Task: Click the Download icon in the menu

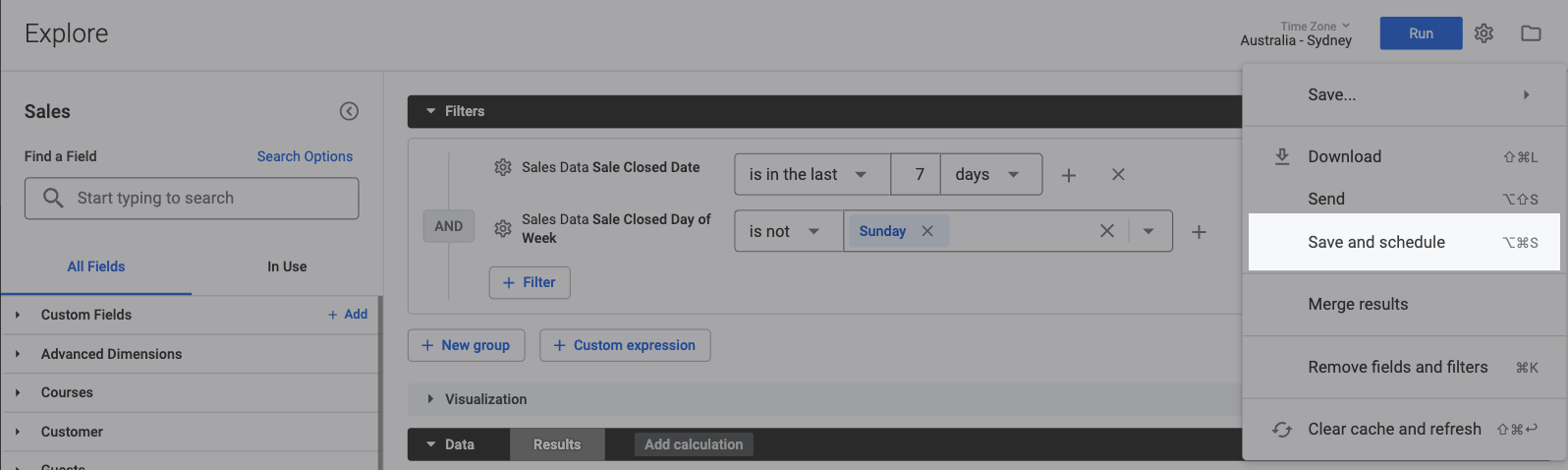Action: [1282, 156]
